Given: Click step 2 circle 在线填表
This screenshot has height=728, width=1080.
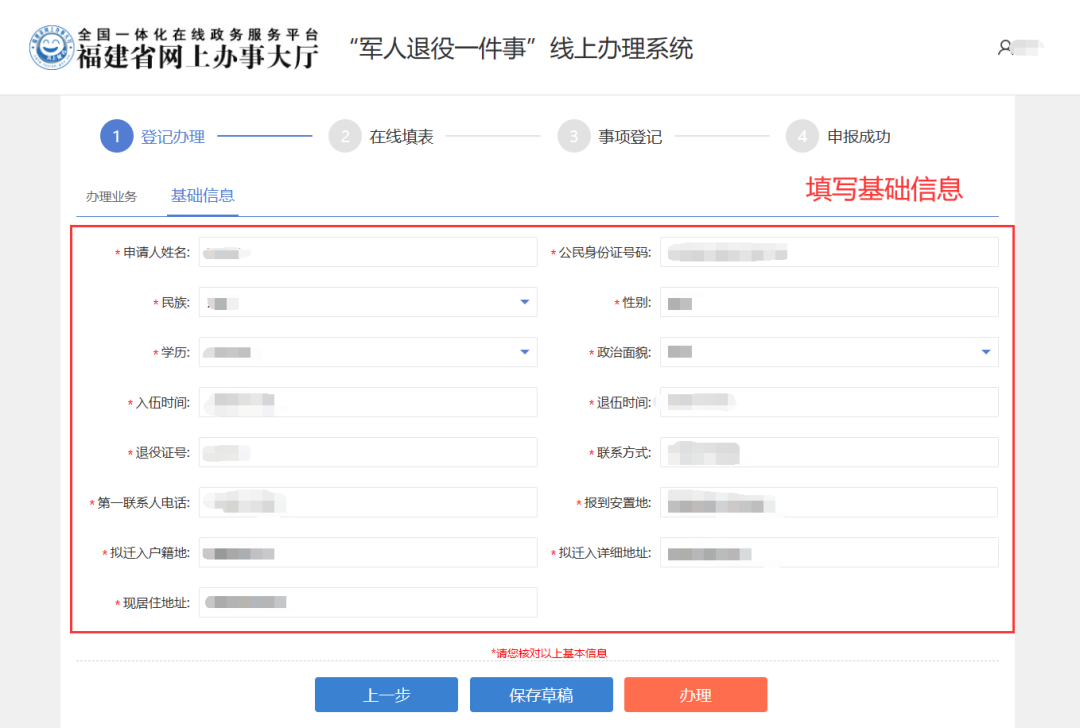Looking at the screenshot, I should (345, 137).
